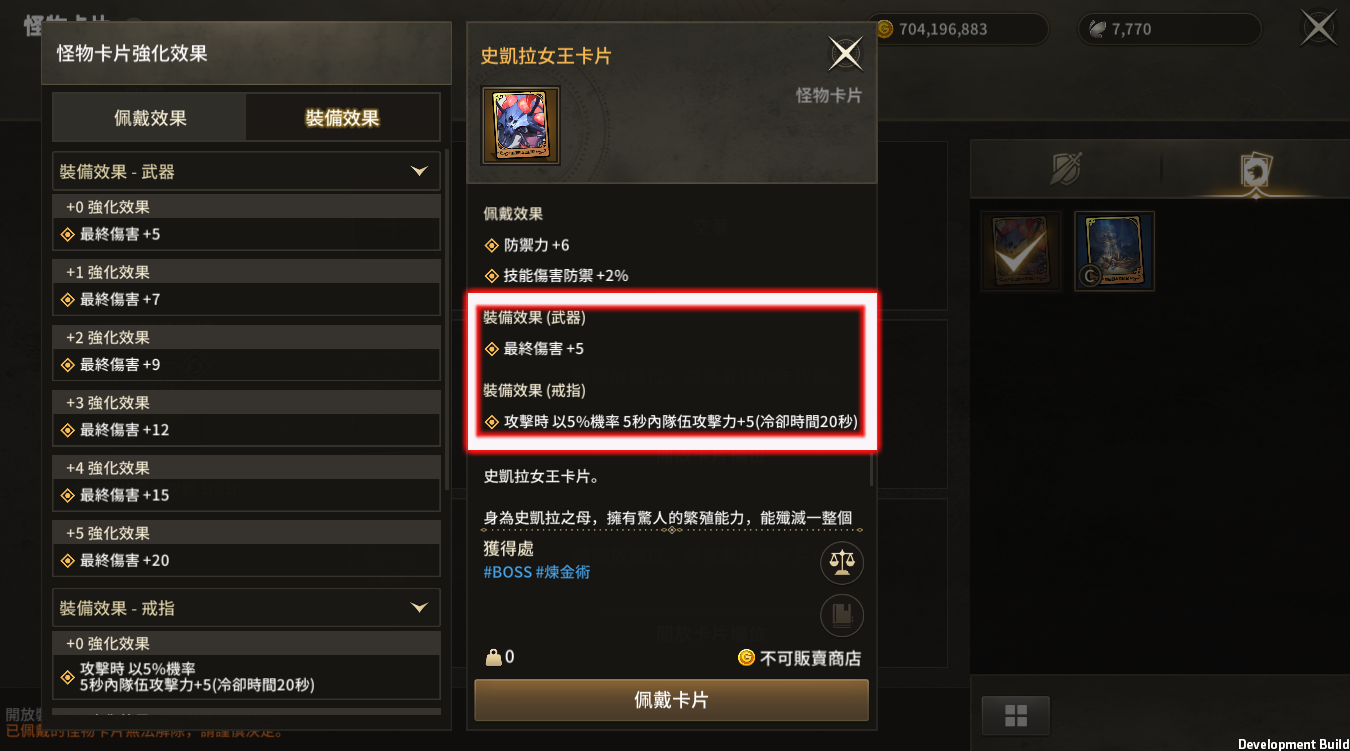Screen dimensions: 1350x751
Task: Click the balance scale compare icon
Action: (x=842, y=563)
